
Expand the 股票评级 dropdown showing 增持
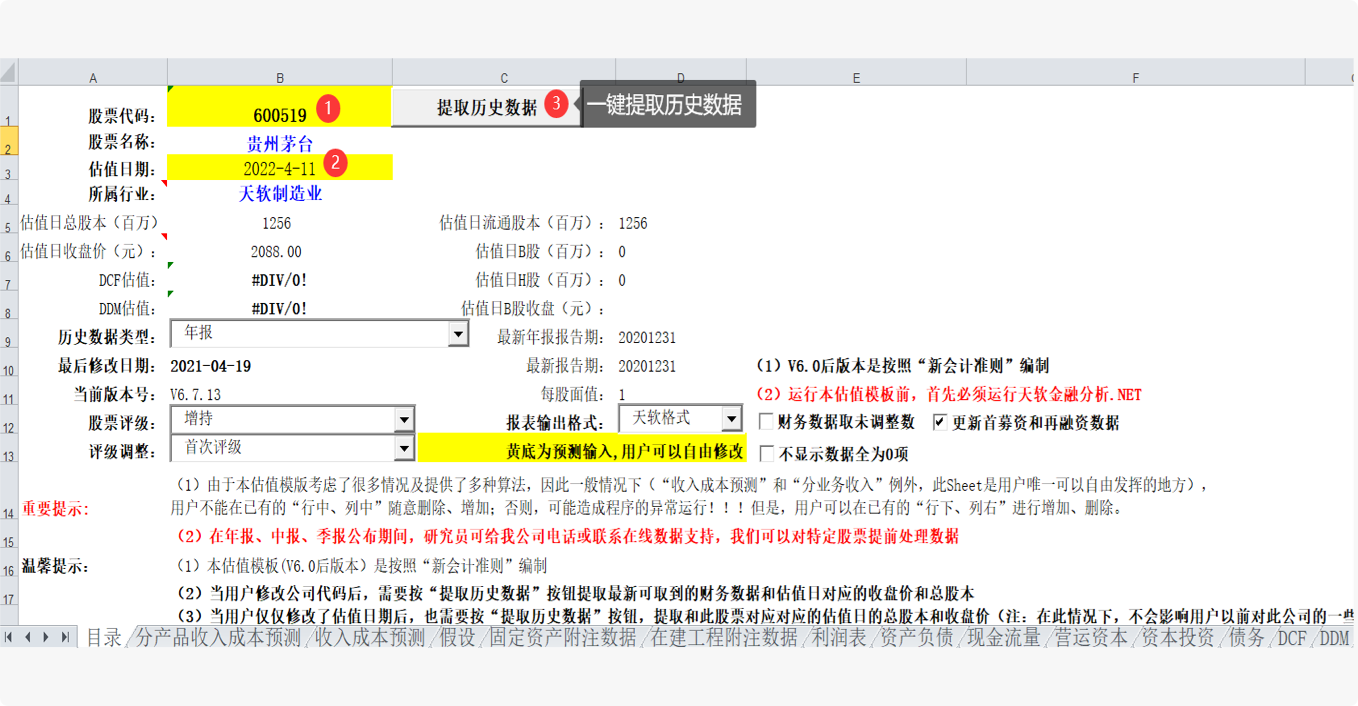pos(404,419)
